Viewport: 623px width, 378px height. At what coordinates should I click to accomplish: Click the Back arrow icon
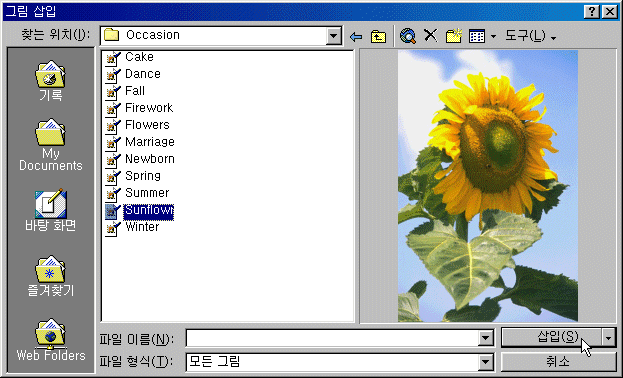tap(356, 37)
